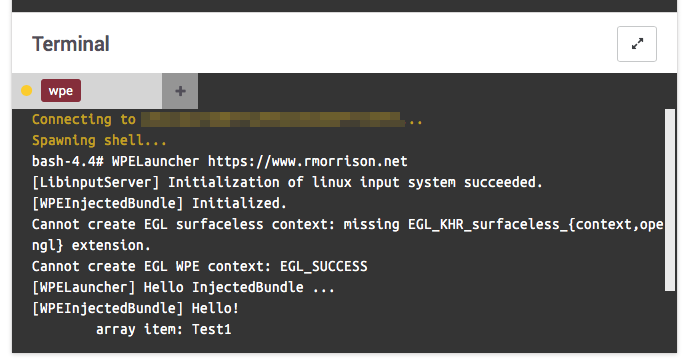Click the 'array item: Test1' output
Screen dimensions: 690x364
click(163, 329)
